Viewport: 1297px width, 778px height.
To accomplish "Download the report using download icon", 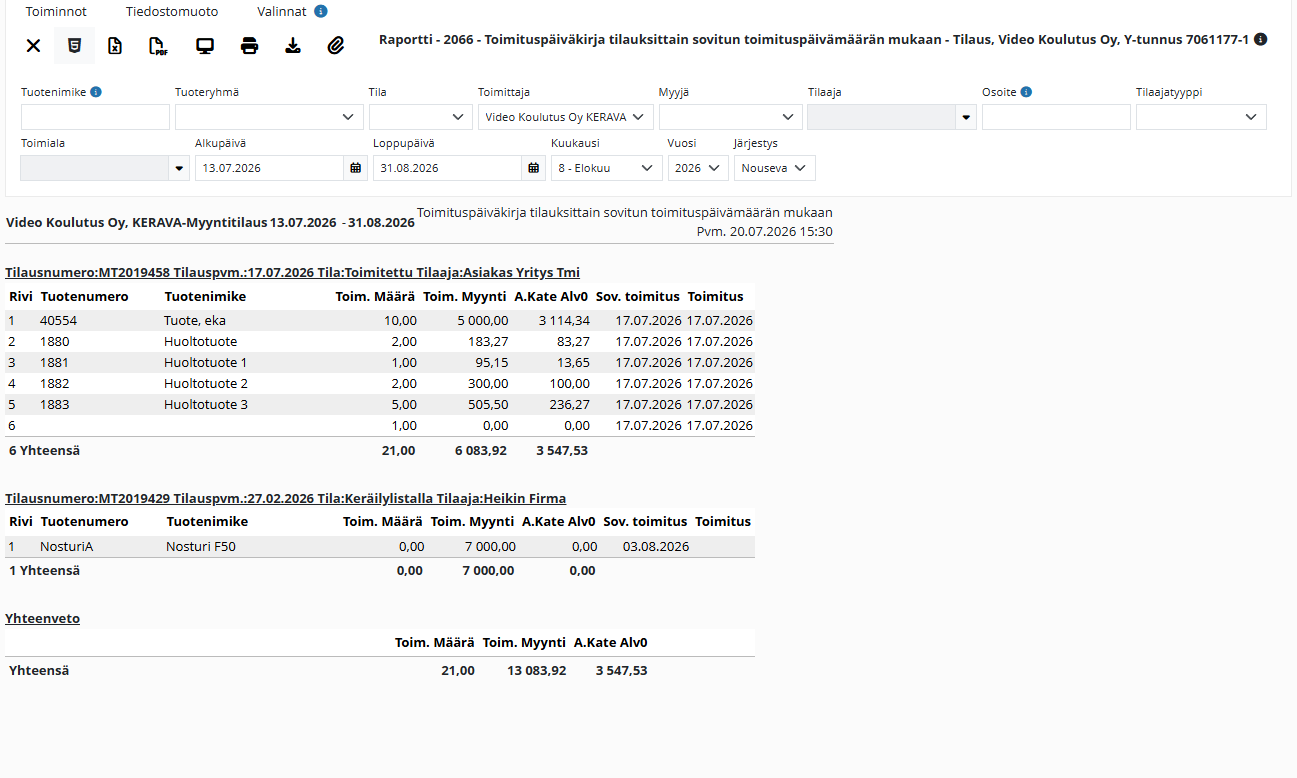I will [x=293, y=45].
